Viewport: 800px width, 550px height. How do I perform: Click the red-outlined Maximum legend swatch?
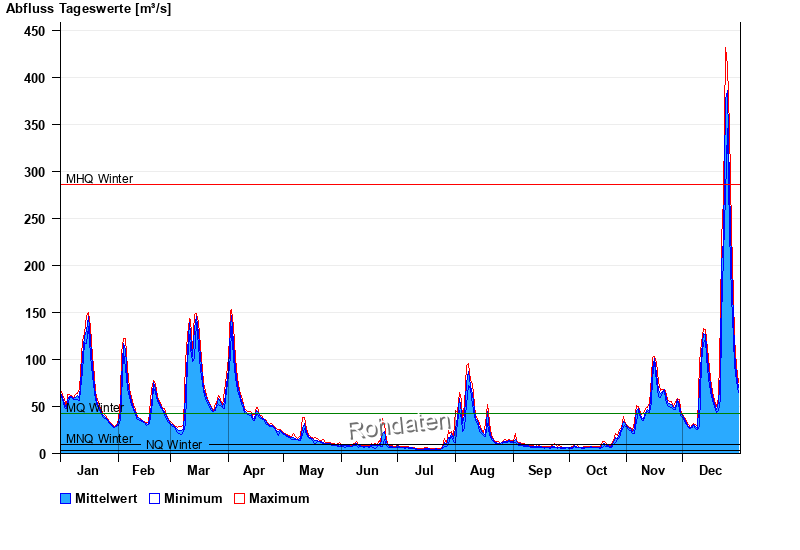click(239, 498)
